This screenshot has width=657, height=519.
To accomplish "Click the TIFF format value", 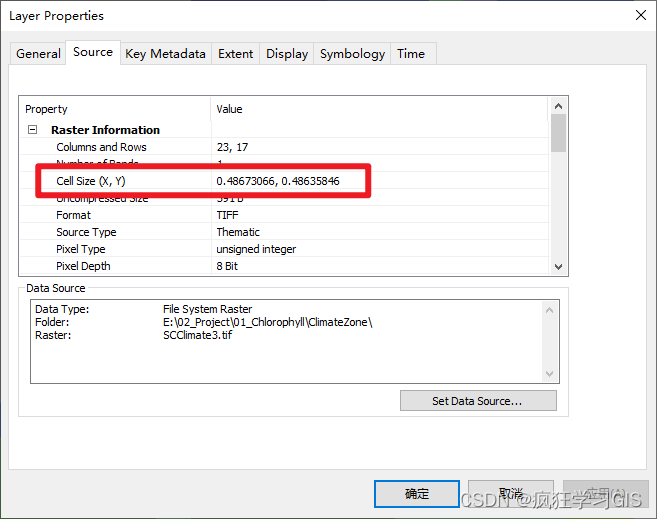I will pyautogui.click(x=228, y=215).
